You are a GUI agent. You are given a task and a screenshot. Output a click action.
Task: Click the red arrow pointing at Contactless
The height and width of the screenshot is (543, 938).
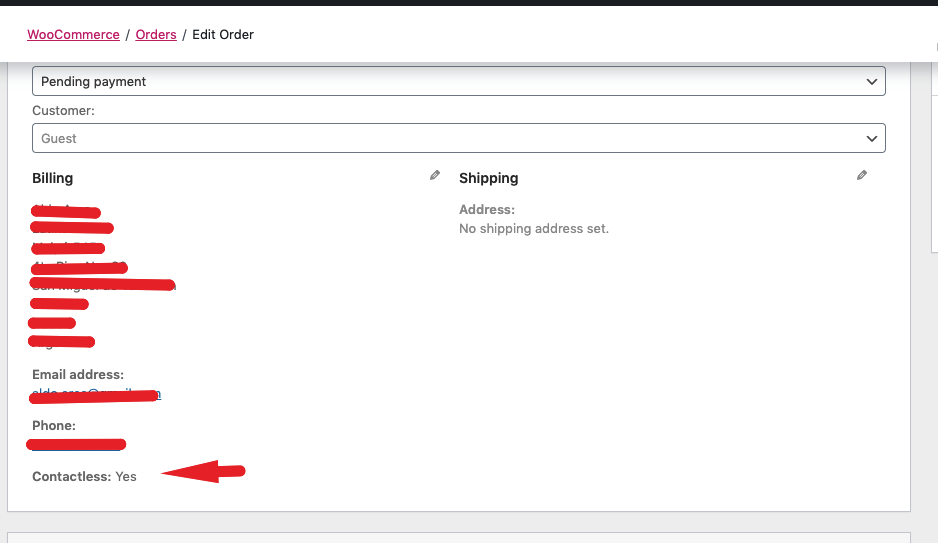coord(203,472)
